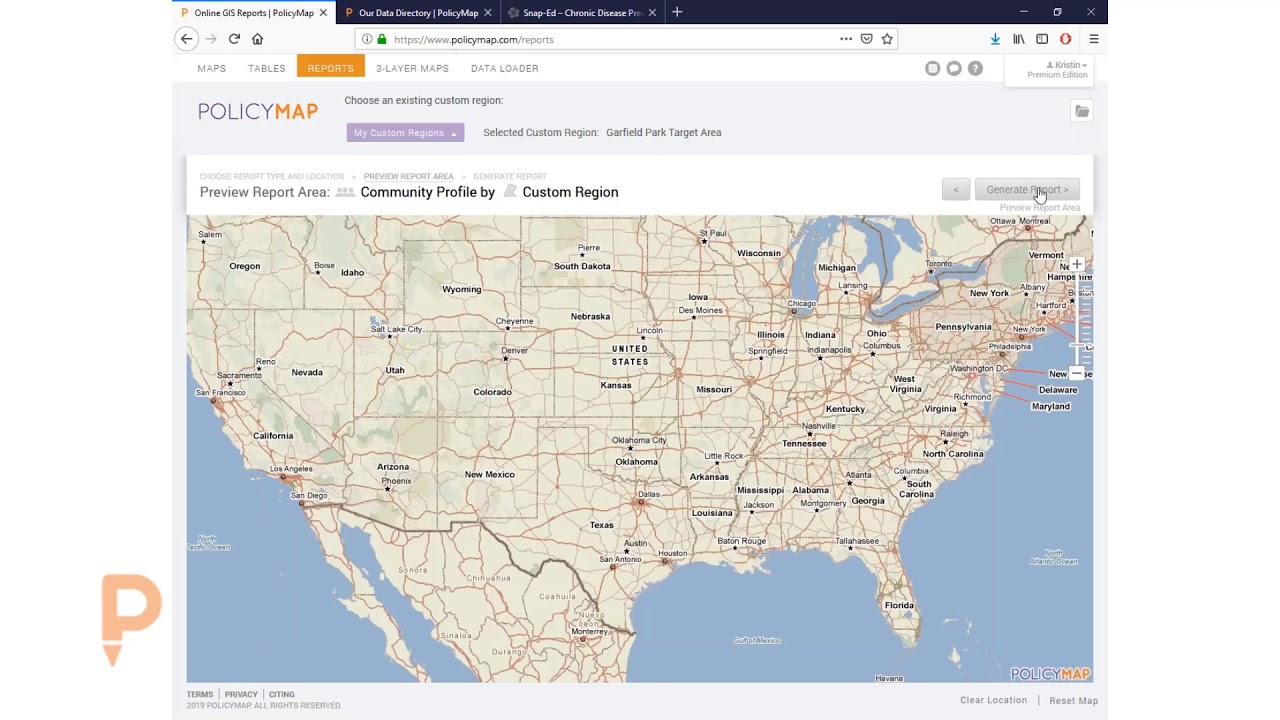Viewport: 1280px width, 720px height.
Task: Open Firefox downloads arrow icon
Action: 995,39
